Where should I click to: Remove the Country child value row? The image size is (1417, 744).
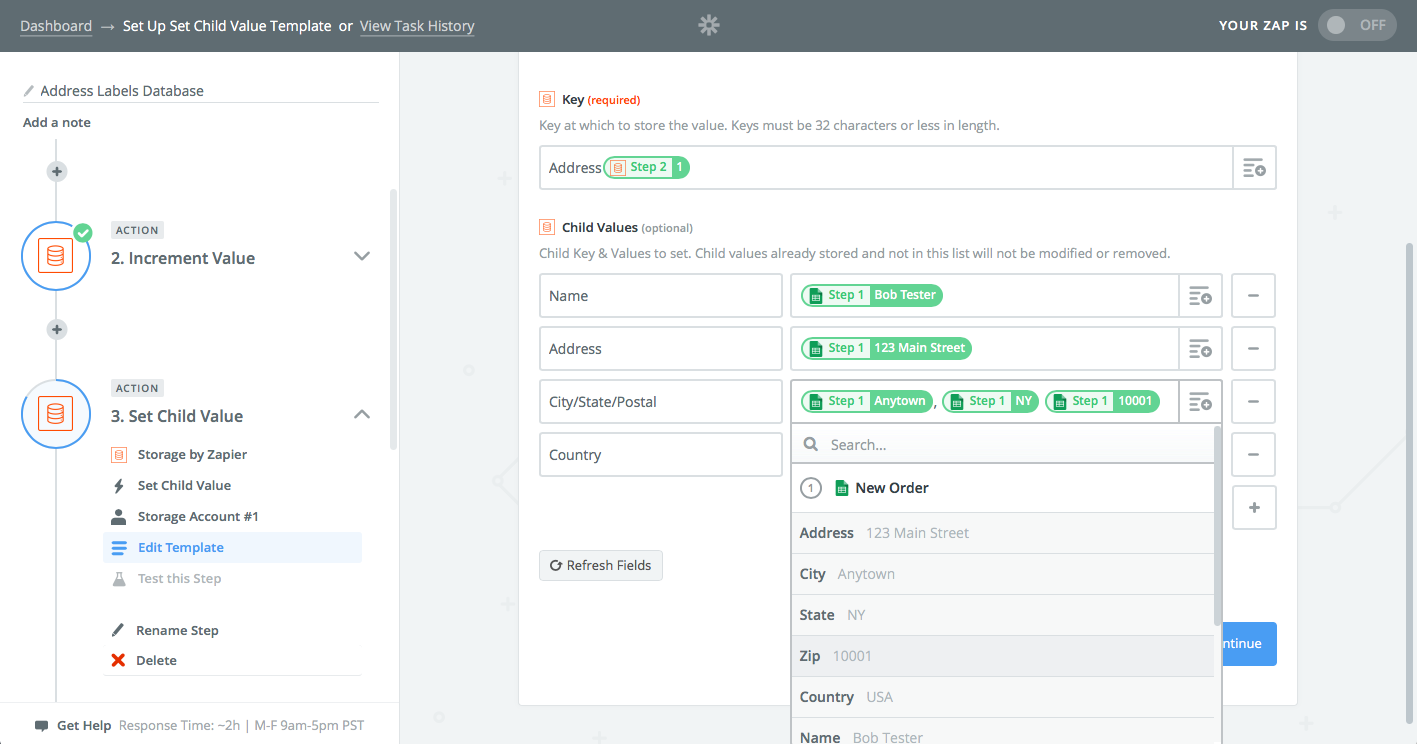(x=1254, y=455)
